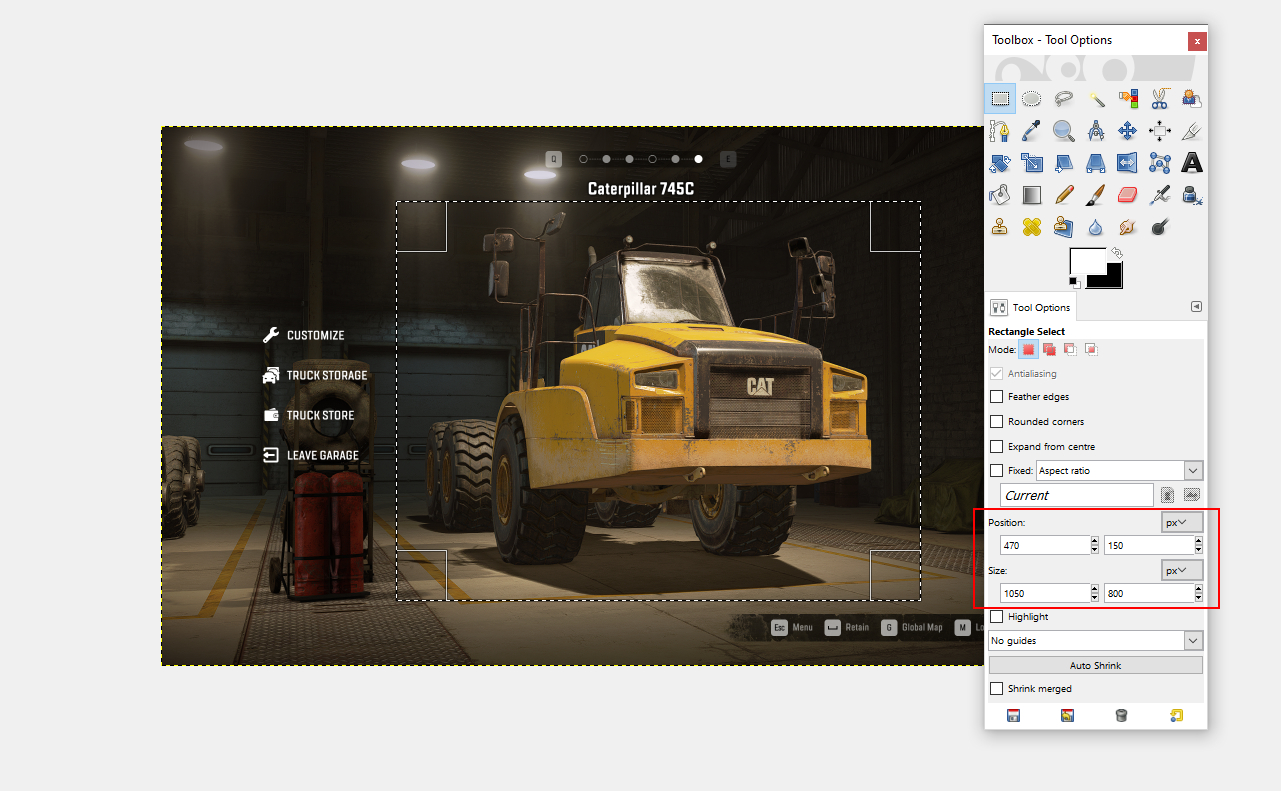Open the Size unit px dropdown
This screenshot has height=791, width=1281.
tap(1181, 570)
